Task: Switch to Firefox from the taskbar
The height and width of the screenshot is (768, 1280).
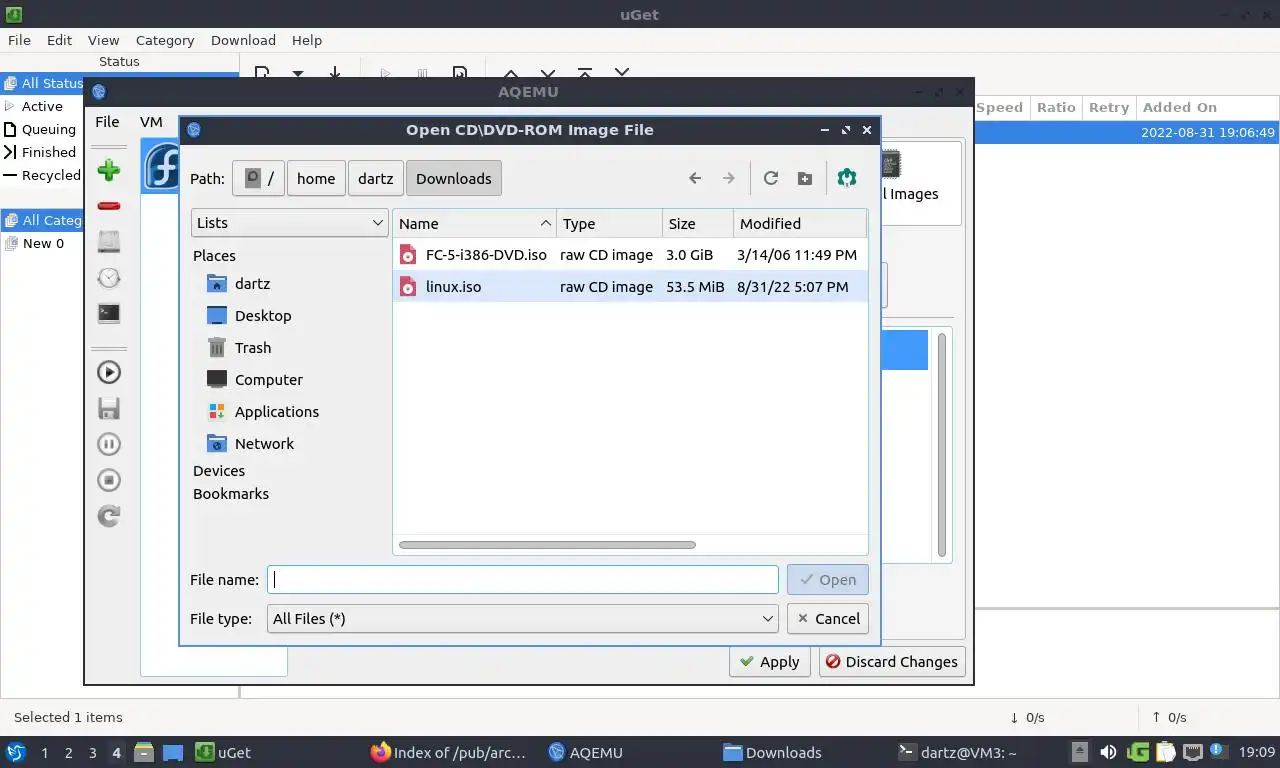Action: click(448, 752)
